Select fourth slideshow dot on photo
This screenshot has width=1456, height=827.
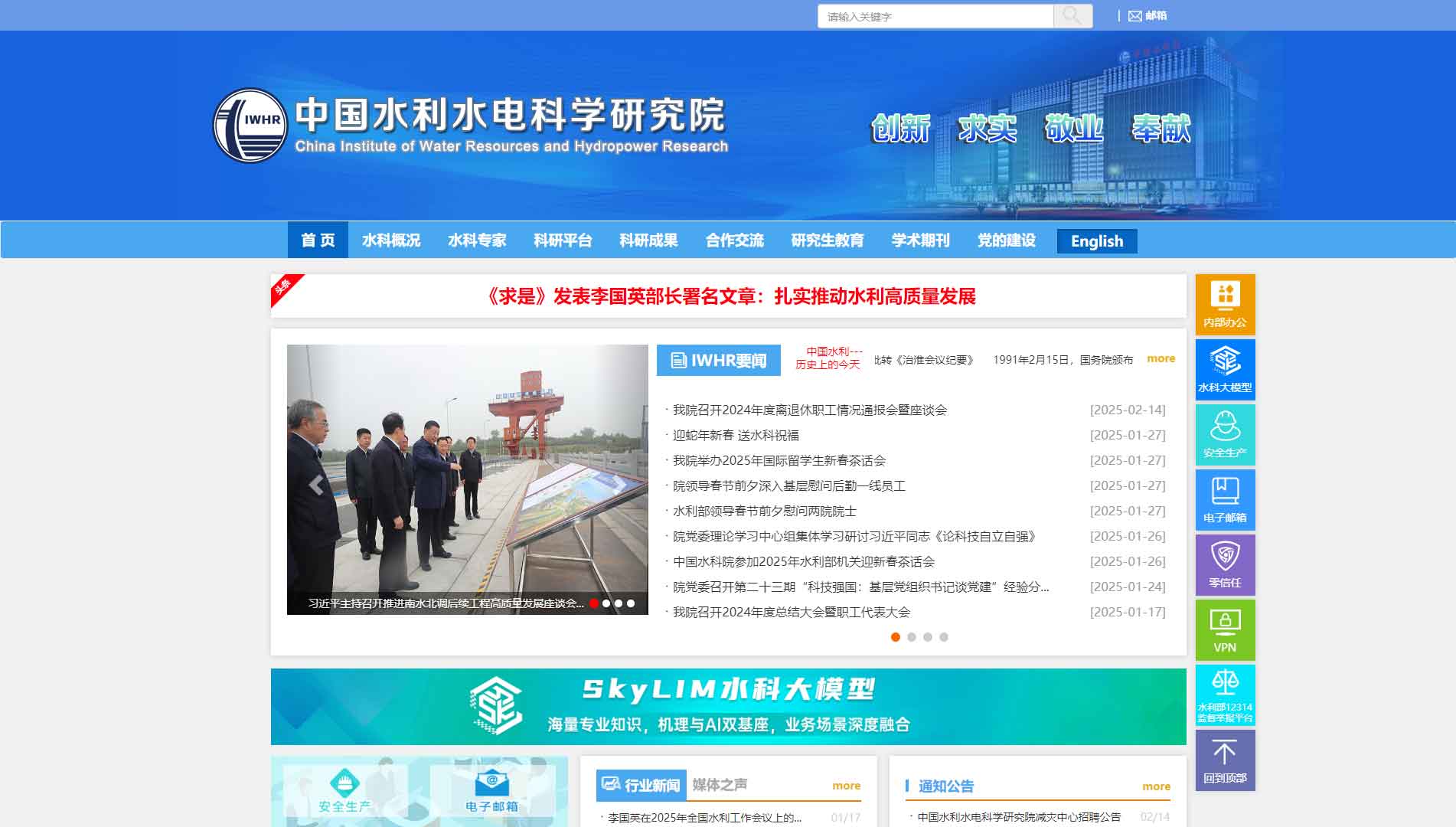click(x=631, y=603)
